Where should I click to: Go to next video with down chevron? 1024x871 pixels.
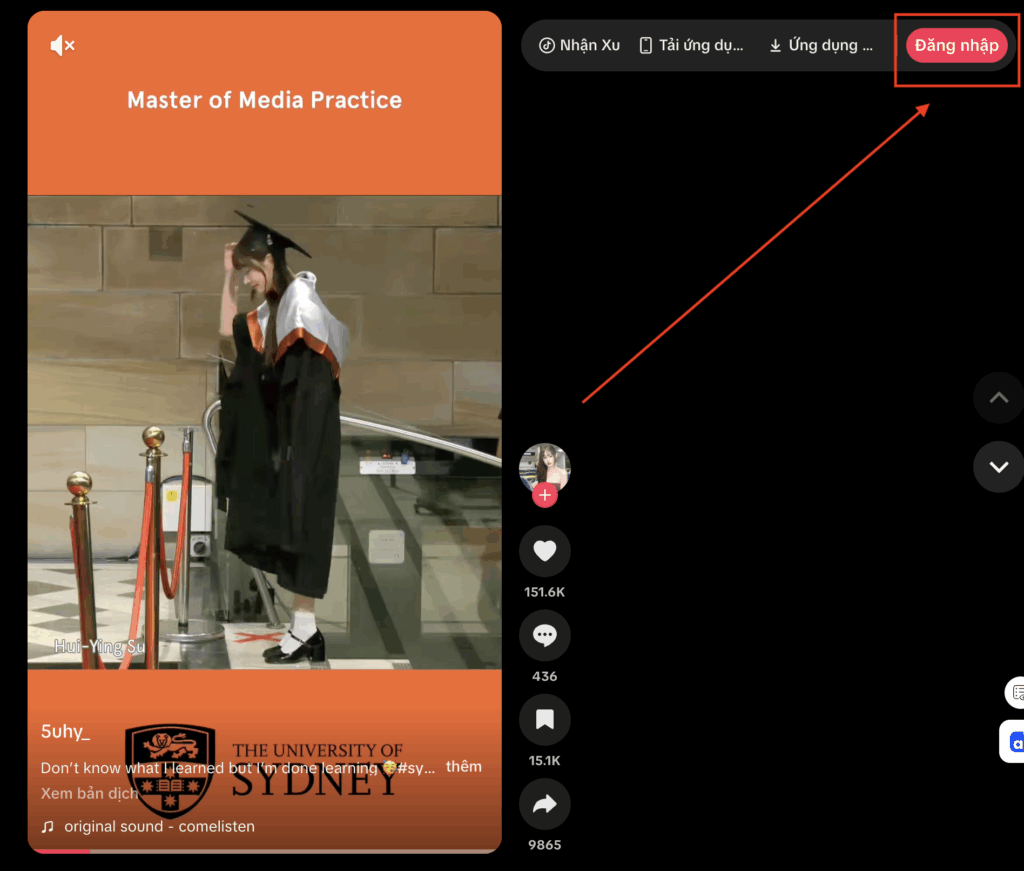(998, 466)
